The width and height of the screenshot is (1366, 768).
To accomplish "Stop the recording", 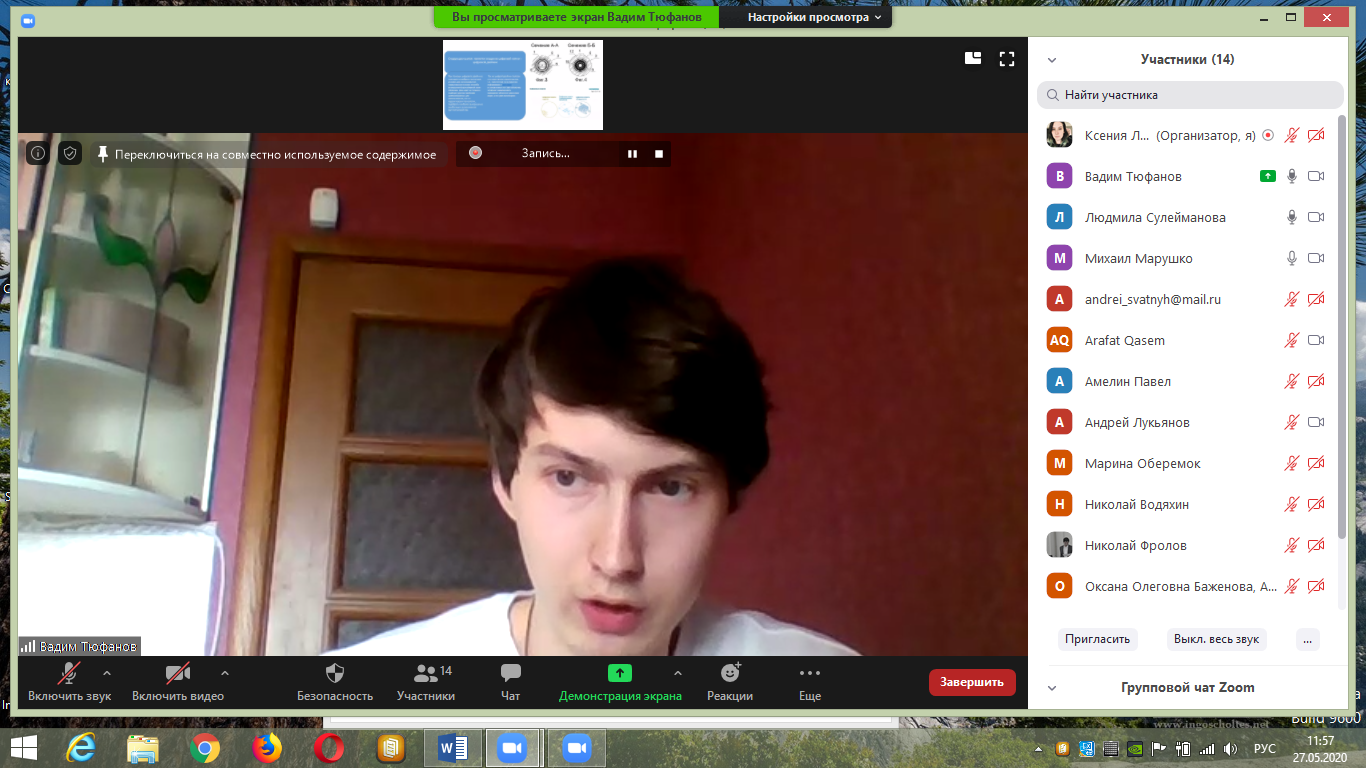I will click(659, 153).
